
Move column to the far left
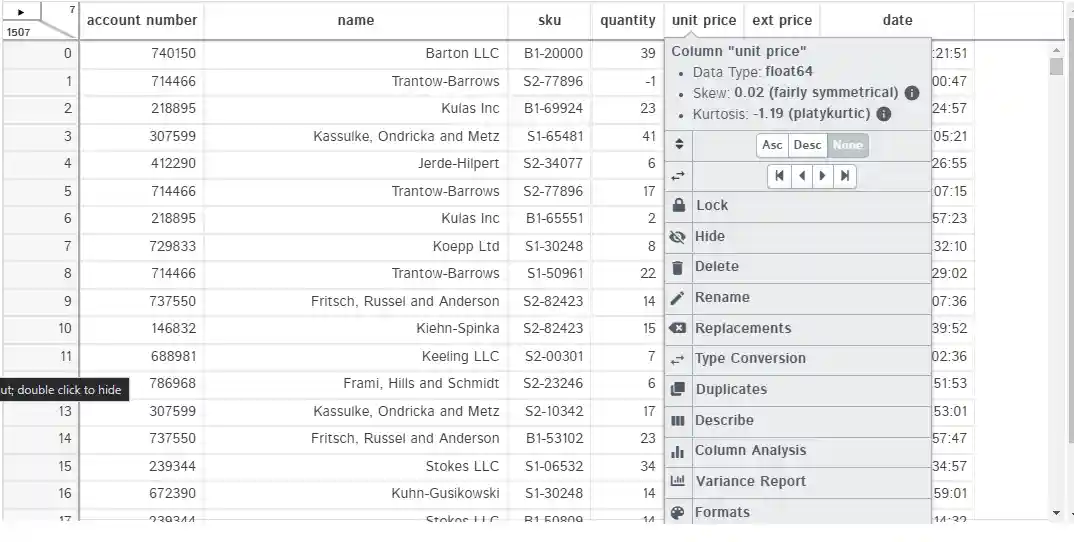(779, 176)
